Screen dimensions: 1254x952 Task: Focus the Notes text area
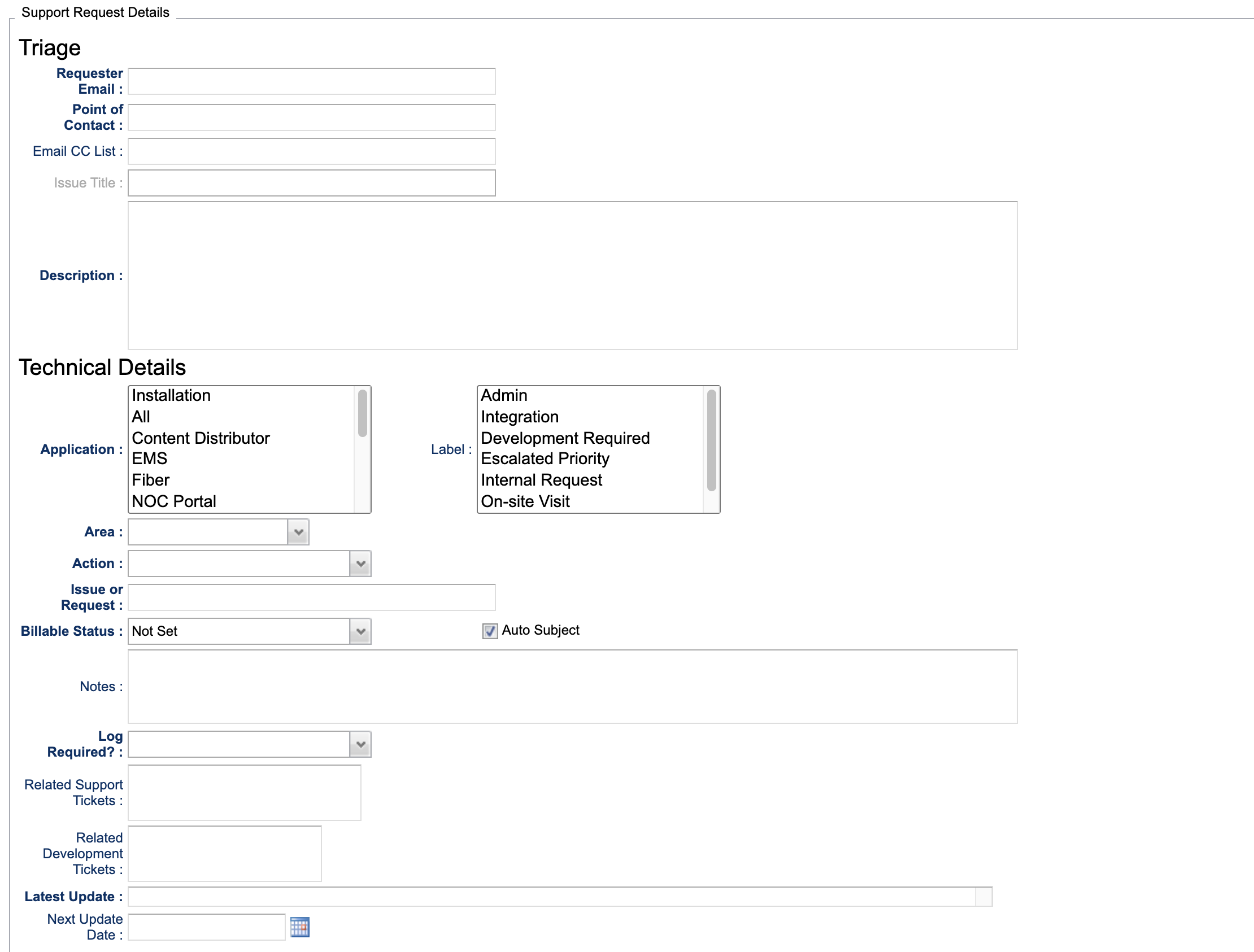(x=572, y=686)
